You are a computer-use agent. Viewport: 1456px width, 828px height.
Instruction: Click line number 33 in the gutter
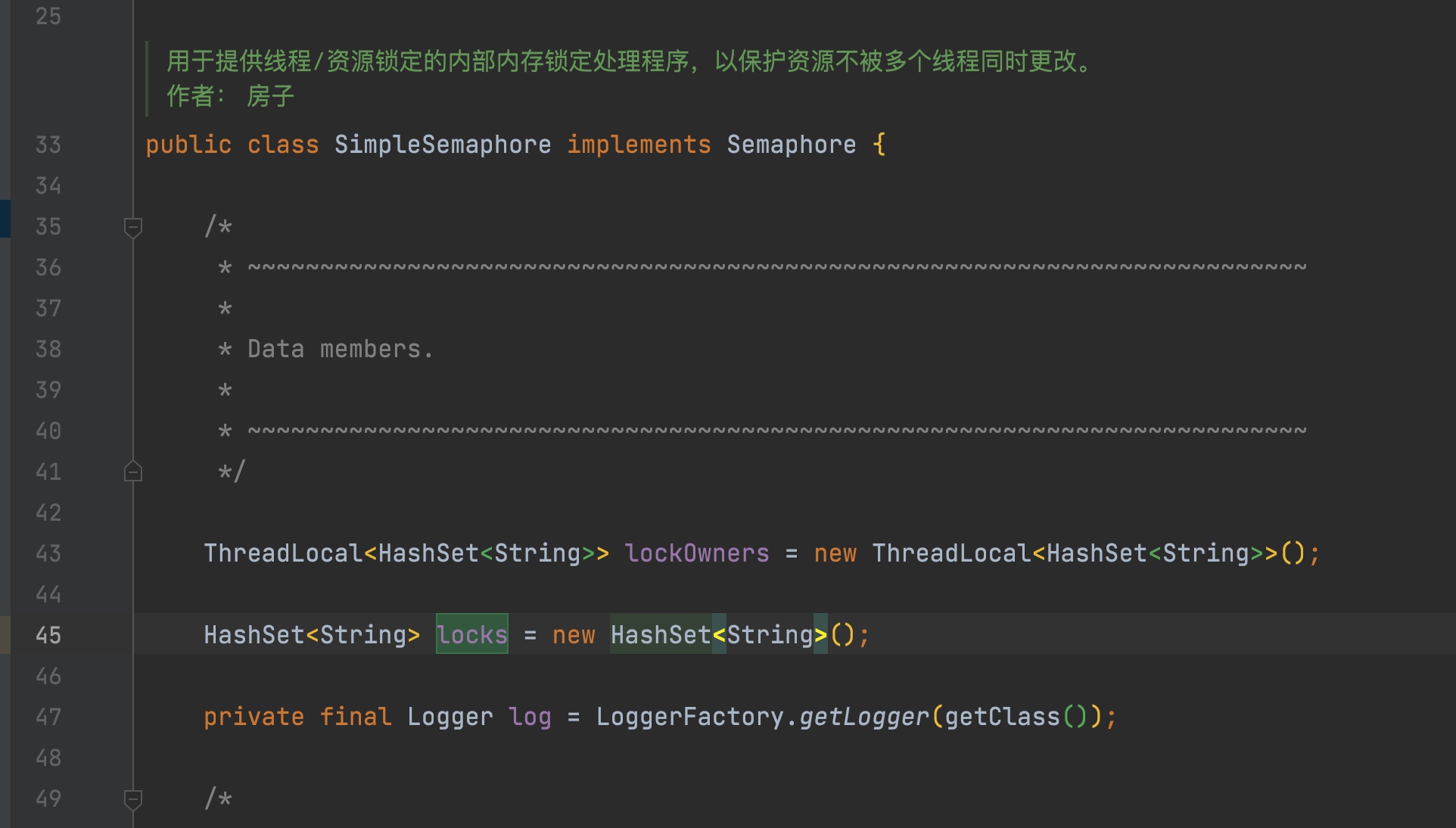click(x=48, y=145)
